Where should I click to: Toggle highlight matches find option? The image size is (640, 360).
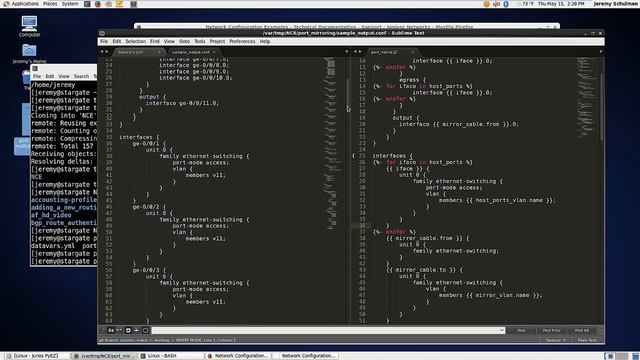(x=145, y=330)
